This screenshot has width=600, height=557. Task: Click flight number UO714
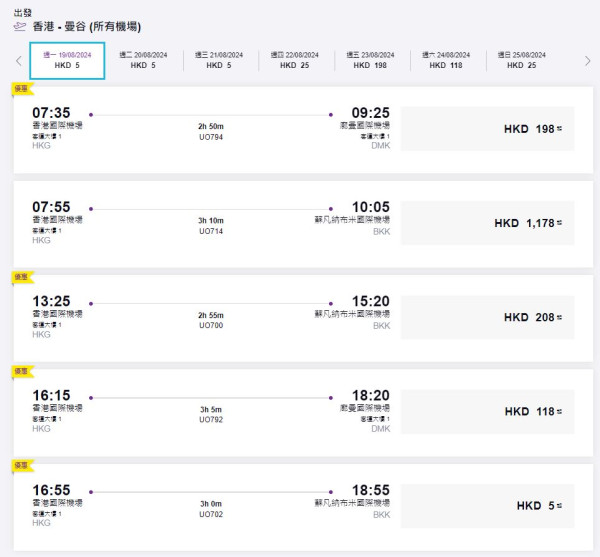(x=211, y=231)
